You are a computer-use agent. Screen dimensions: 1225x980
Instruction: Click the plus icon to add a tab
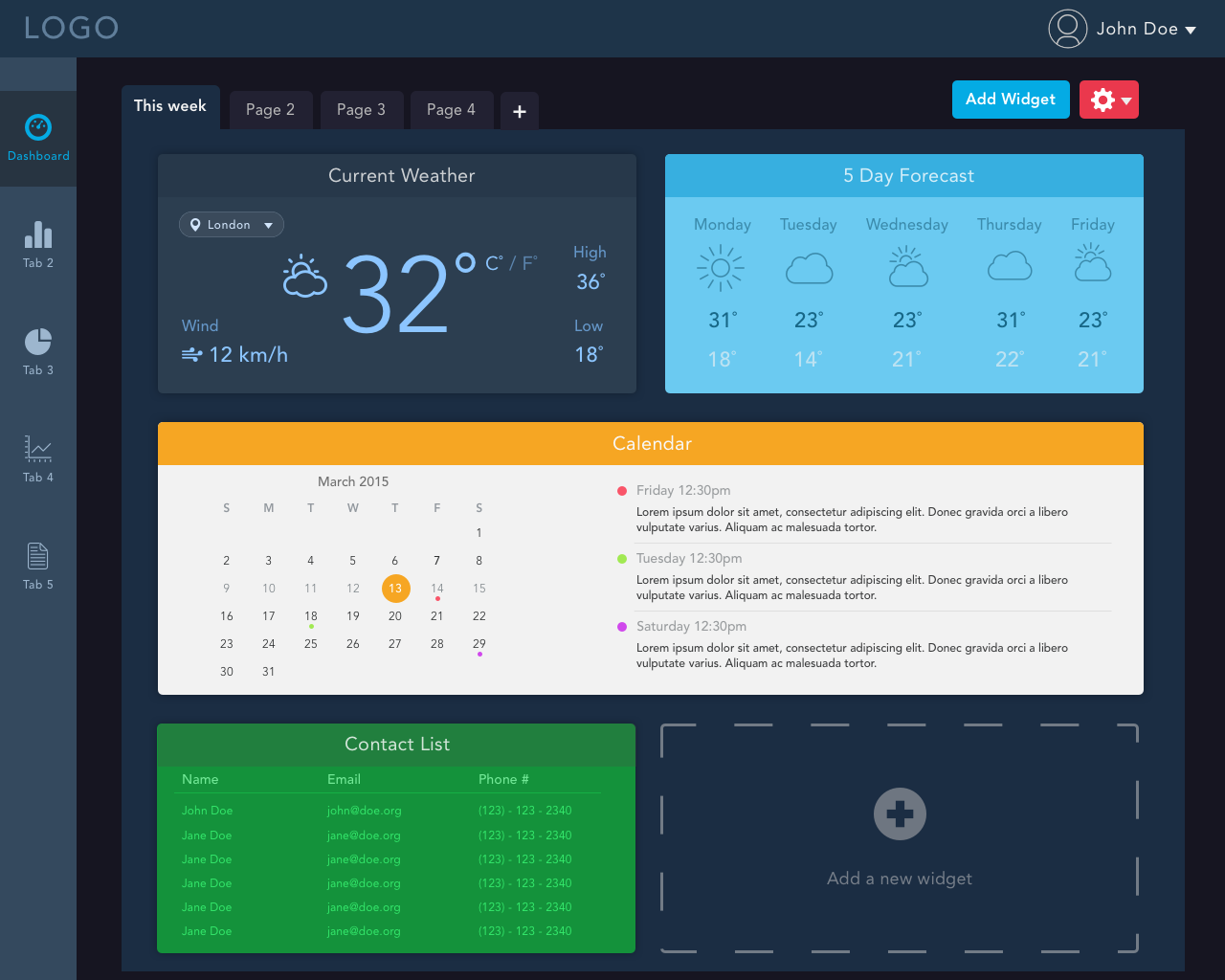pos(520,112)
